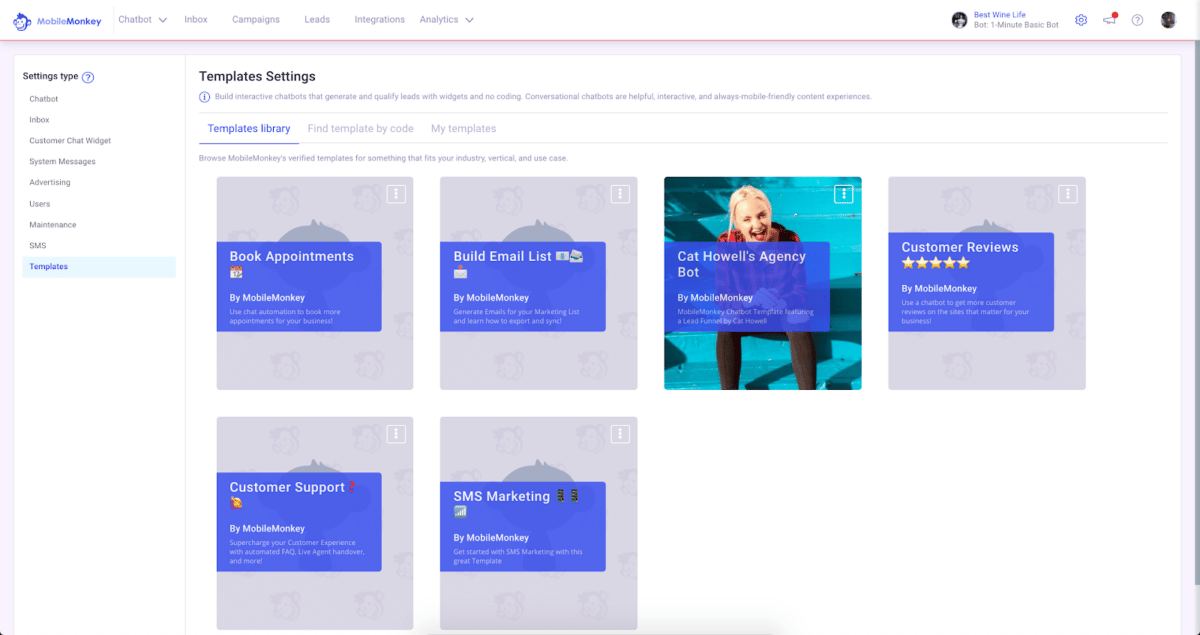Open the Customer Reviews card options menu
This screenshot has width=1200, height=635.
(x=1068, y=194)
